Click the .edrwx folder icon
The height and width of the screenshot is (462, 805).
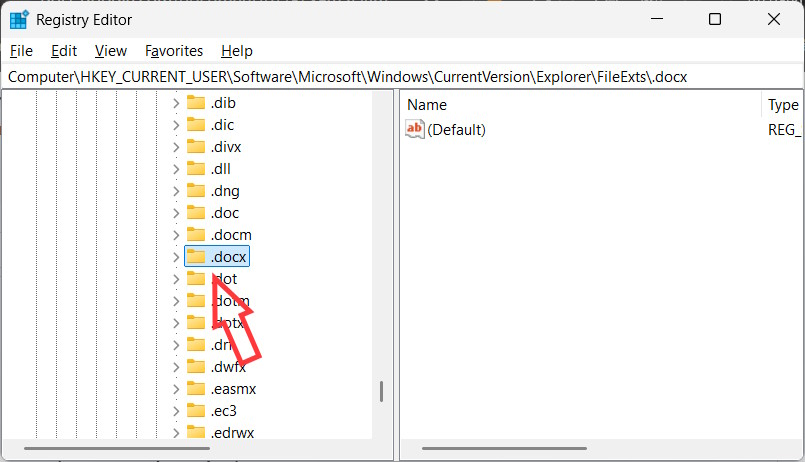[196, 432]
